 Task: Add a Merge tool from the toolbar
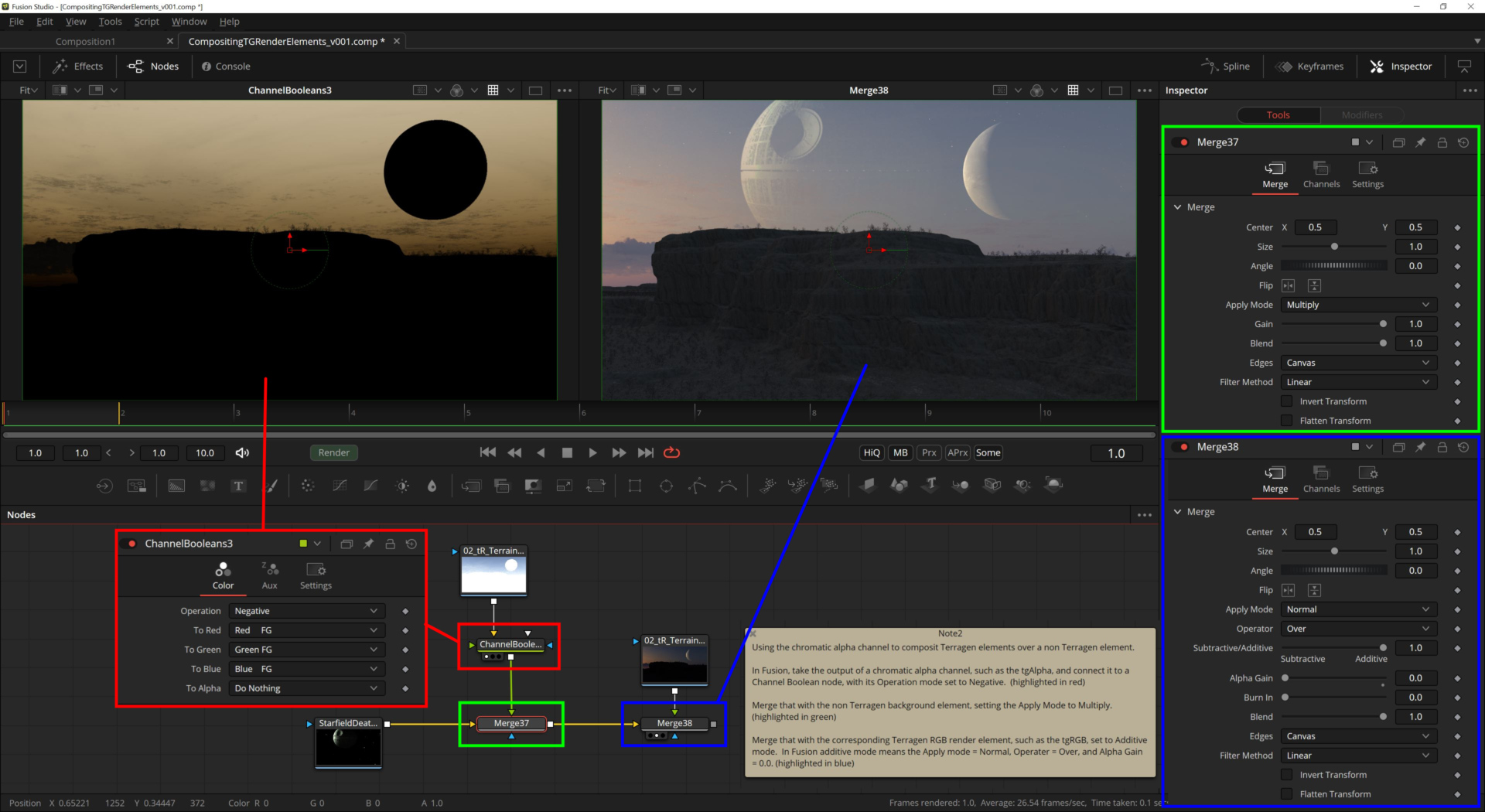pyautogui.click(x=470, y=486)
